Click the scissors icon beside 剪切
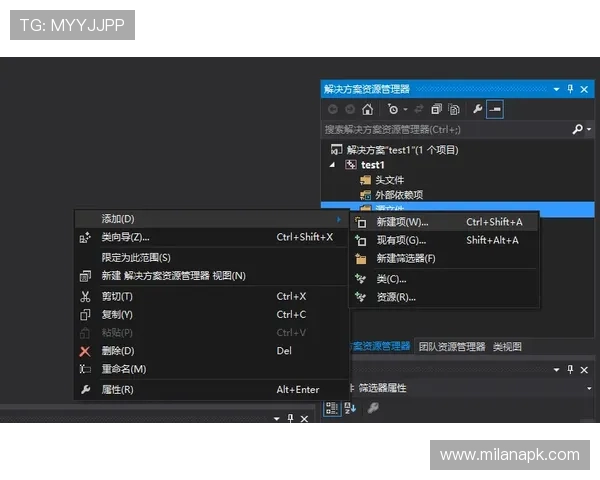This screenshot has height=480, width=600. point(85,297)
